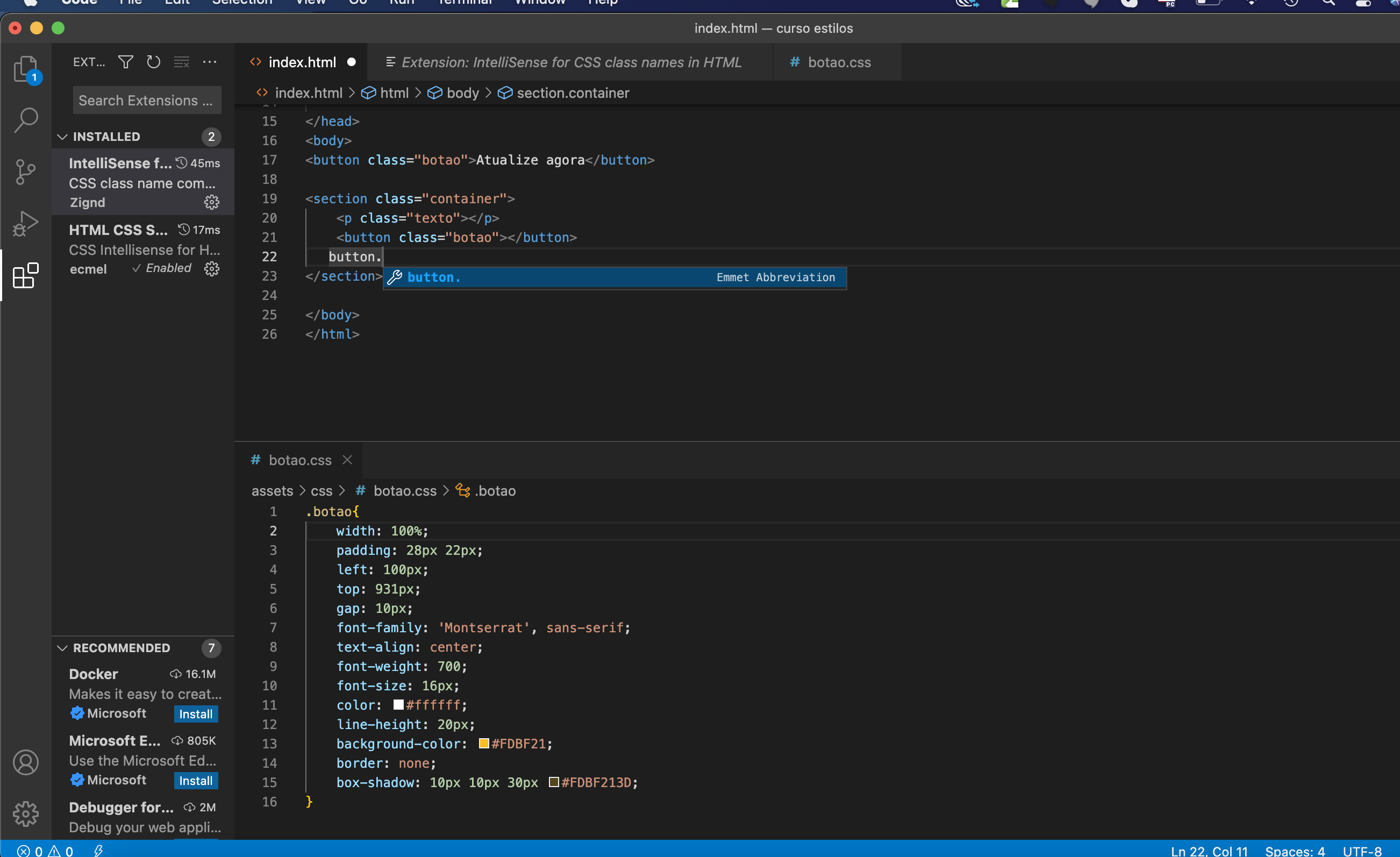Click Install button for Docker extension
Image resolution: width=1400 pixels, height=857 pixels.
pyautogui.click(x=196, y=714)
